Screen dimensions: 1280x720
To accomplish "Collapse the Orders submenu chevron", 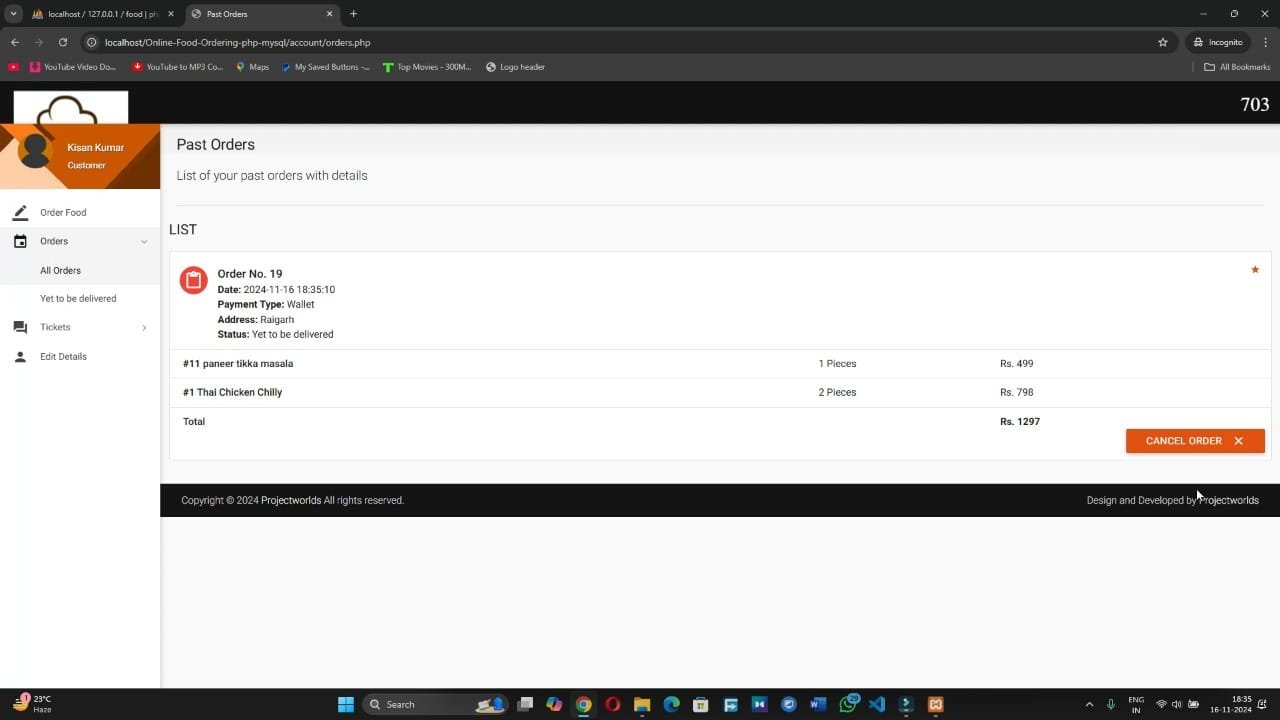I will (144, 242).
